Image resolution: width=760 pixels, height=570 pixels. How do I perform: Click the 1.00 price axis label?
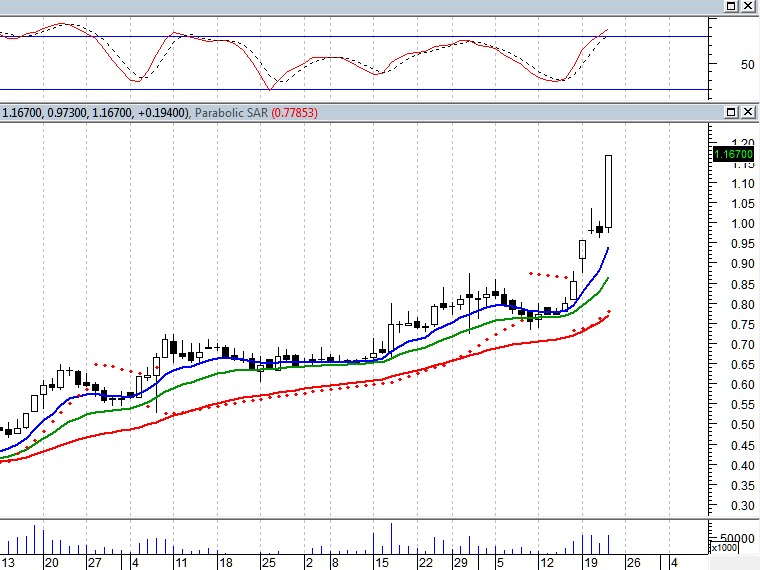coord(729,224)
